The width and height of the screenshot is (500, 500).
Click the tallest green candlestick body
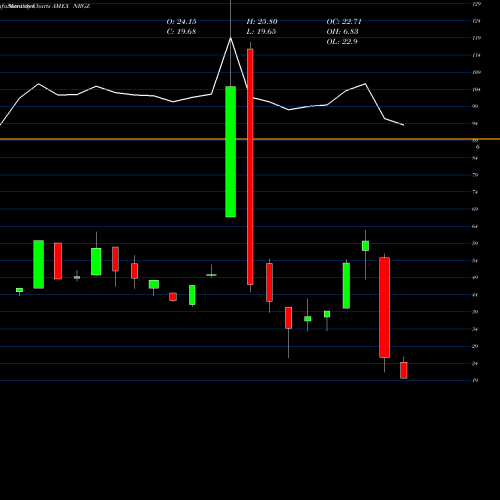click(231, 152)
